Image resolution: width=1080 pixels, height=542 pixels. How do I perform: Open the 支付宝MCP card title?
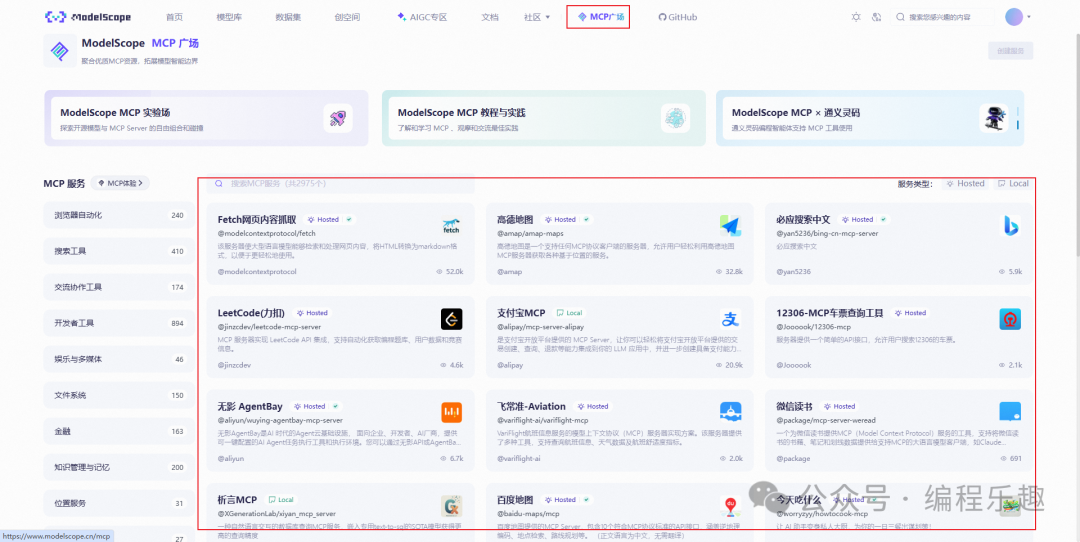point(521,313)
